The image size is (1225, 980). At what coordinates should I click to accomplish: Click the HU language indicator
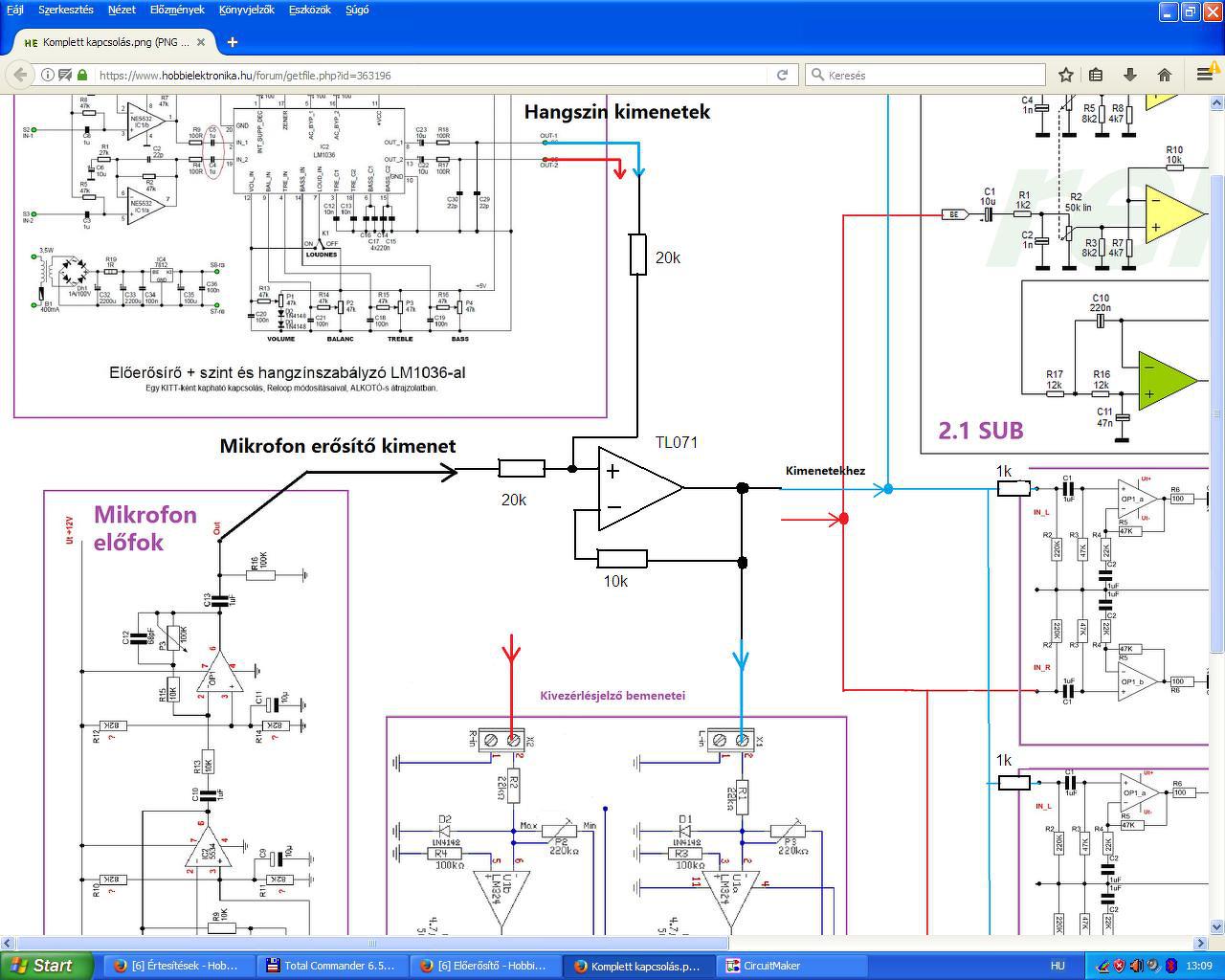pos(1058,966)
